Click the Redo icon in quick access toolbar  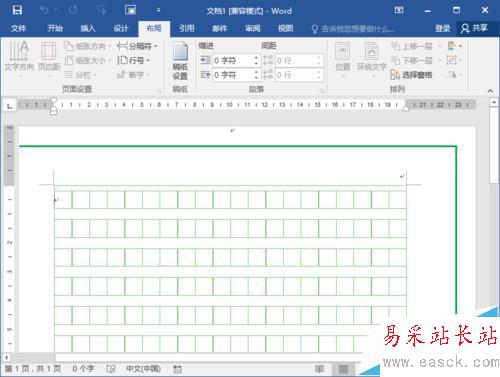coord(73,10)
